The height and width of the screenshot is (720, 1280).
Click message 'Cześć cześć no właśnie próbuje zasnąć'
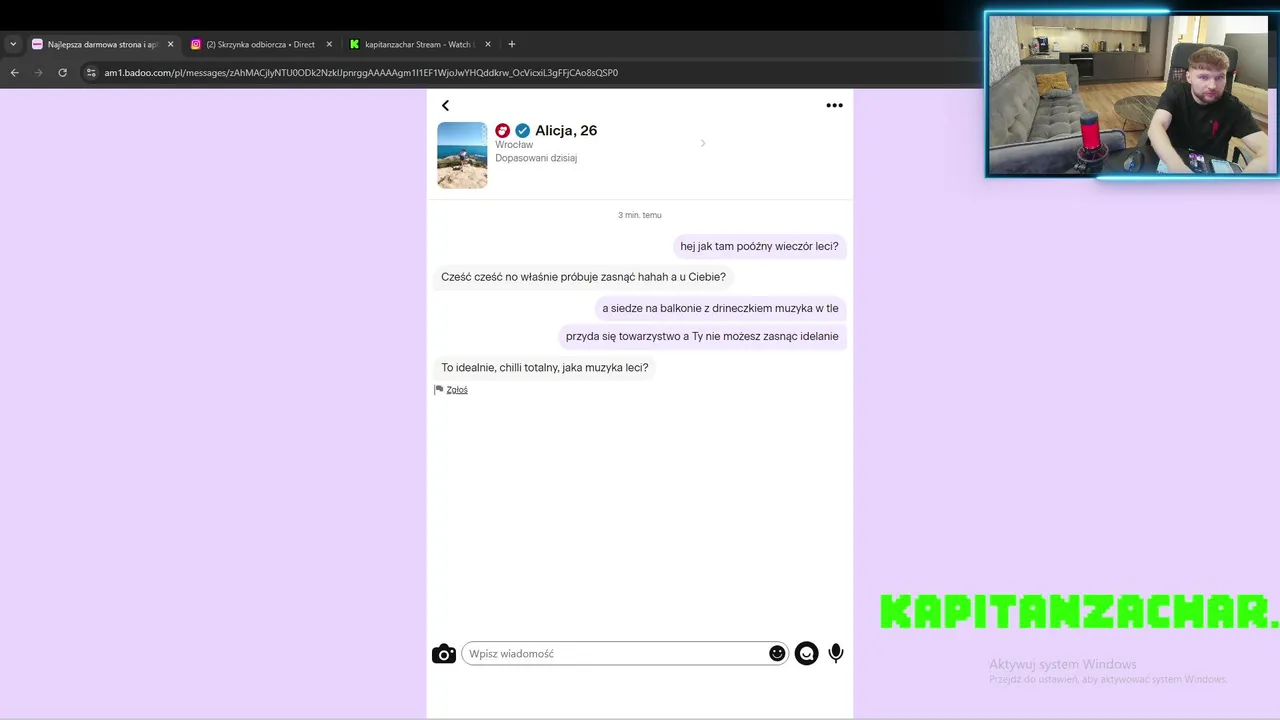click(x=583, y=277)
